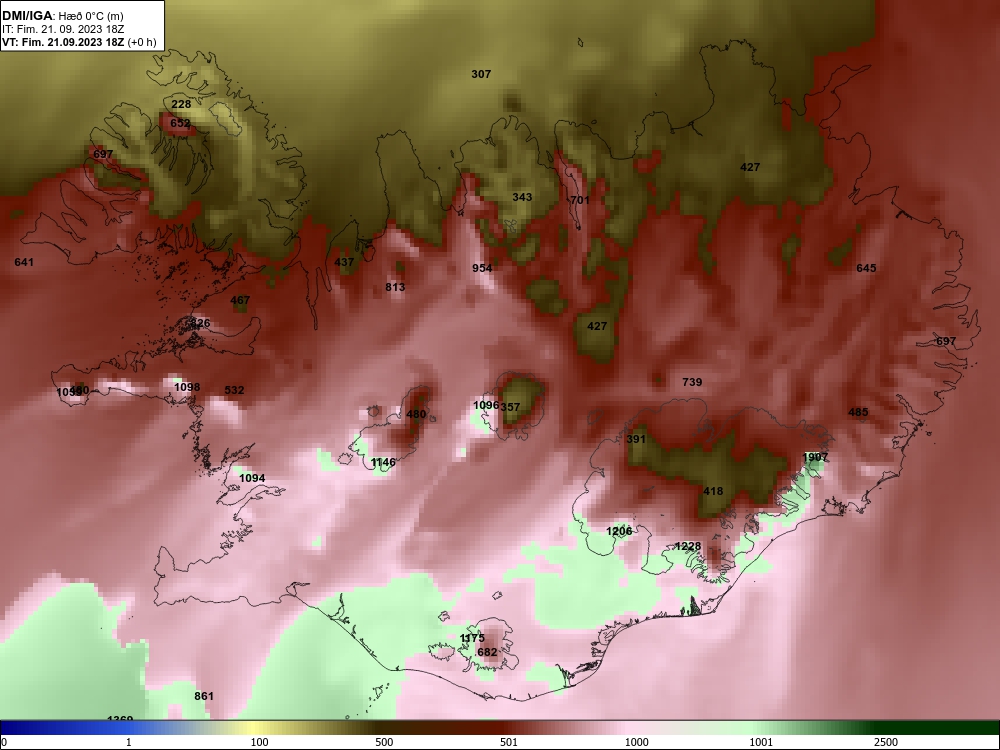Screen dimensions: 1000x750
Task: Select the 645 value label
Action: pos(866,268)
